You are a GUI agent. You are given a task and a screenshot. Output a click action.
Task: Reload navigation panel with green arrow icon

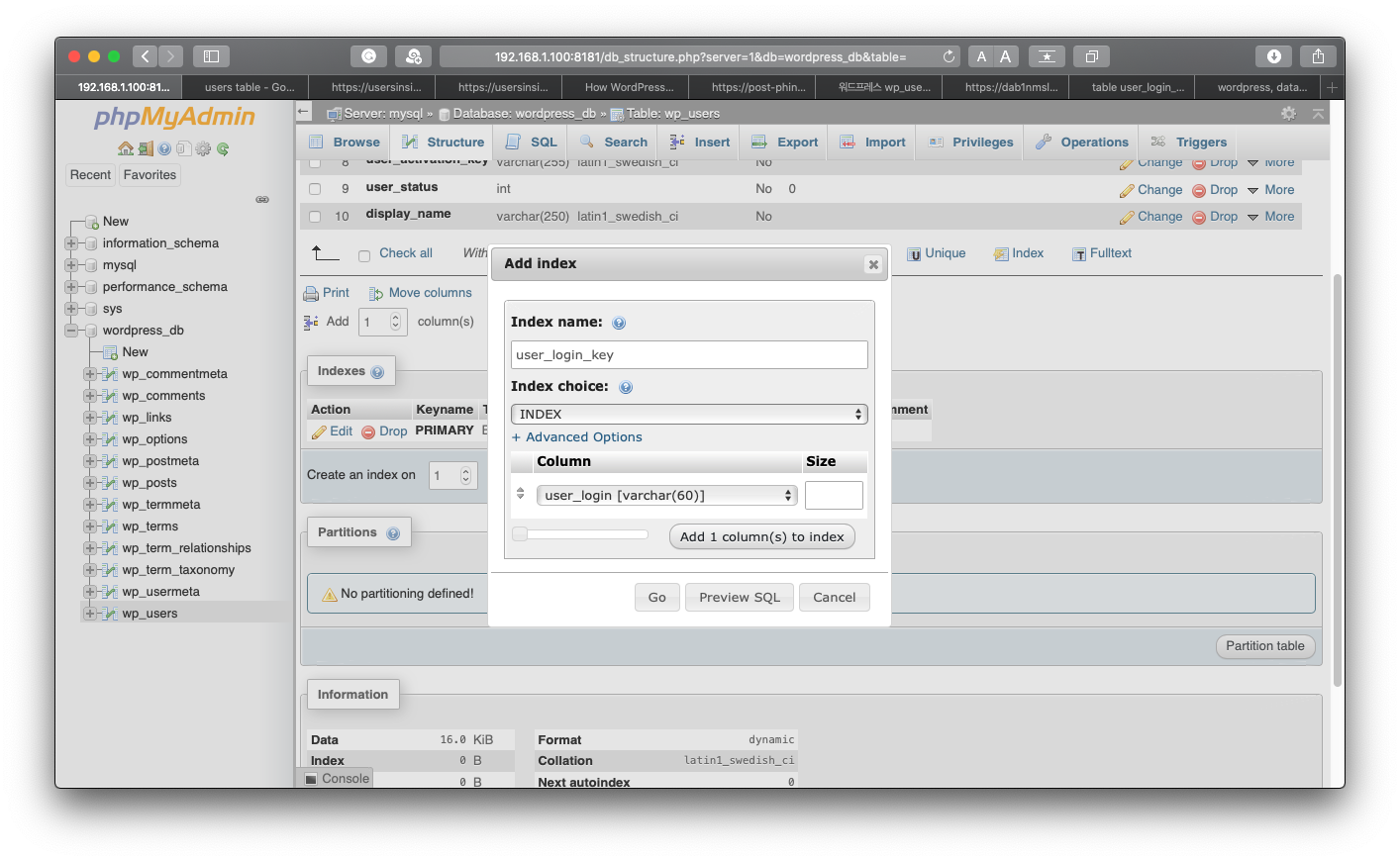tap(223, 149)
